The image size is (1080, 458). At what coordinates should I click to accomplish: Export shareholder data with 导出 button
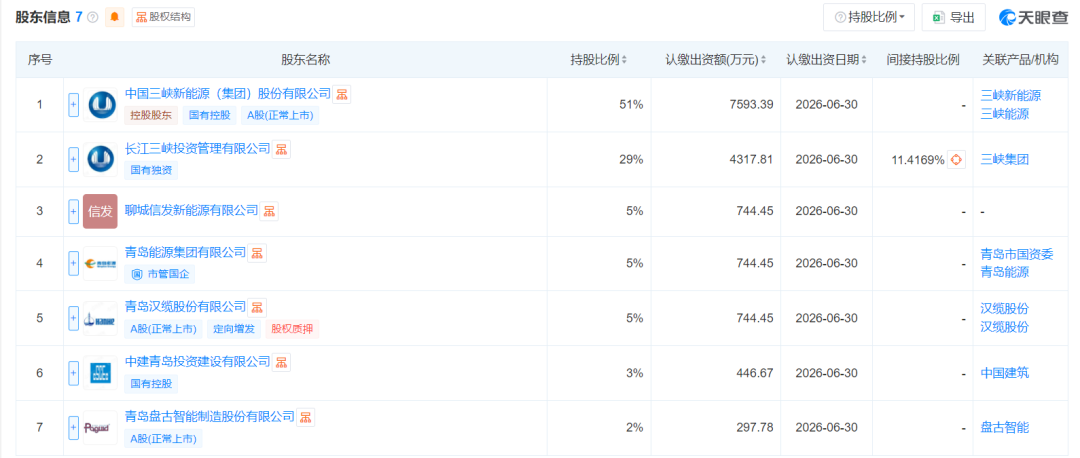click(x=953, y=17)
